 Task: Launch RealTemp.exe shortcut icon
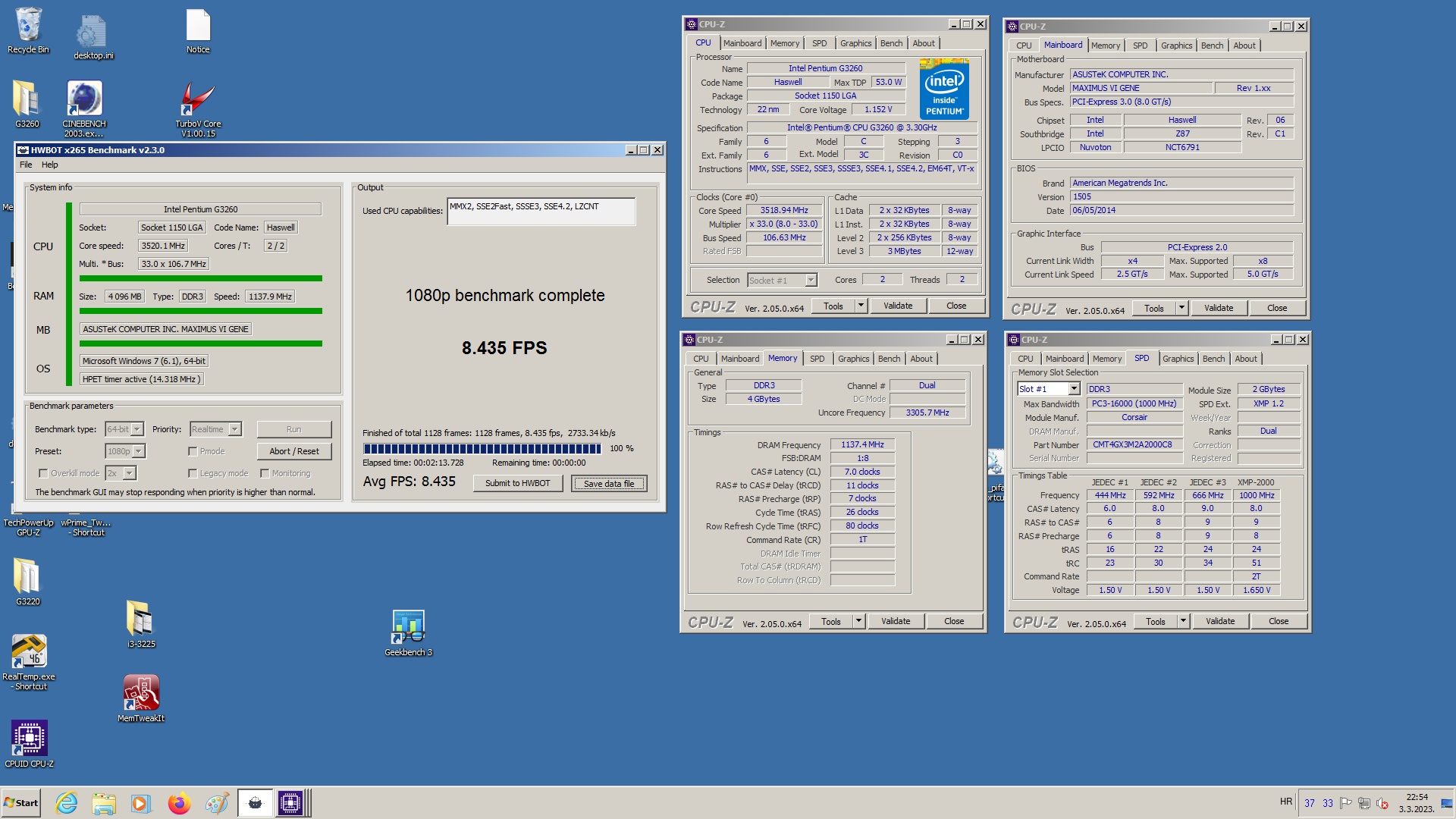tap(29, 662)
